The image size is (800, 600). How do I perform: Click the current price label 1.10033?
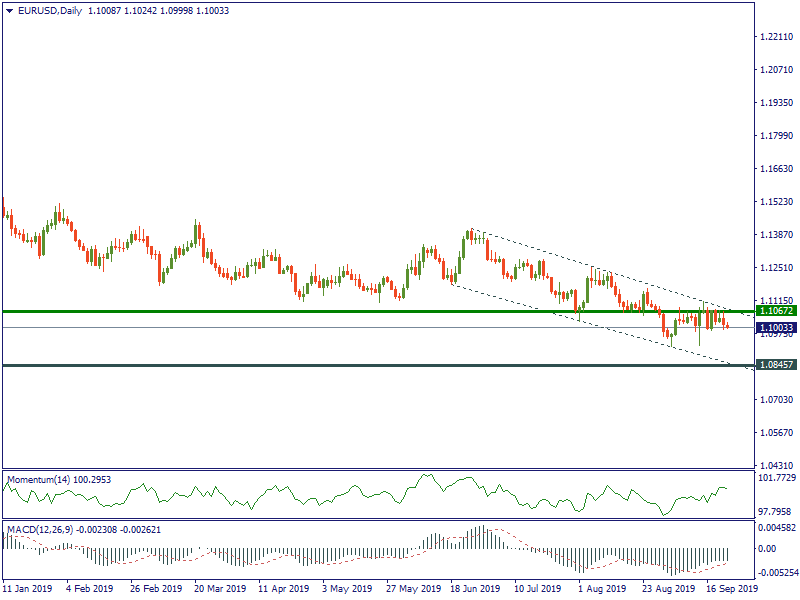coord(776,327)
